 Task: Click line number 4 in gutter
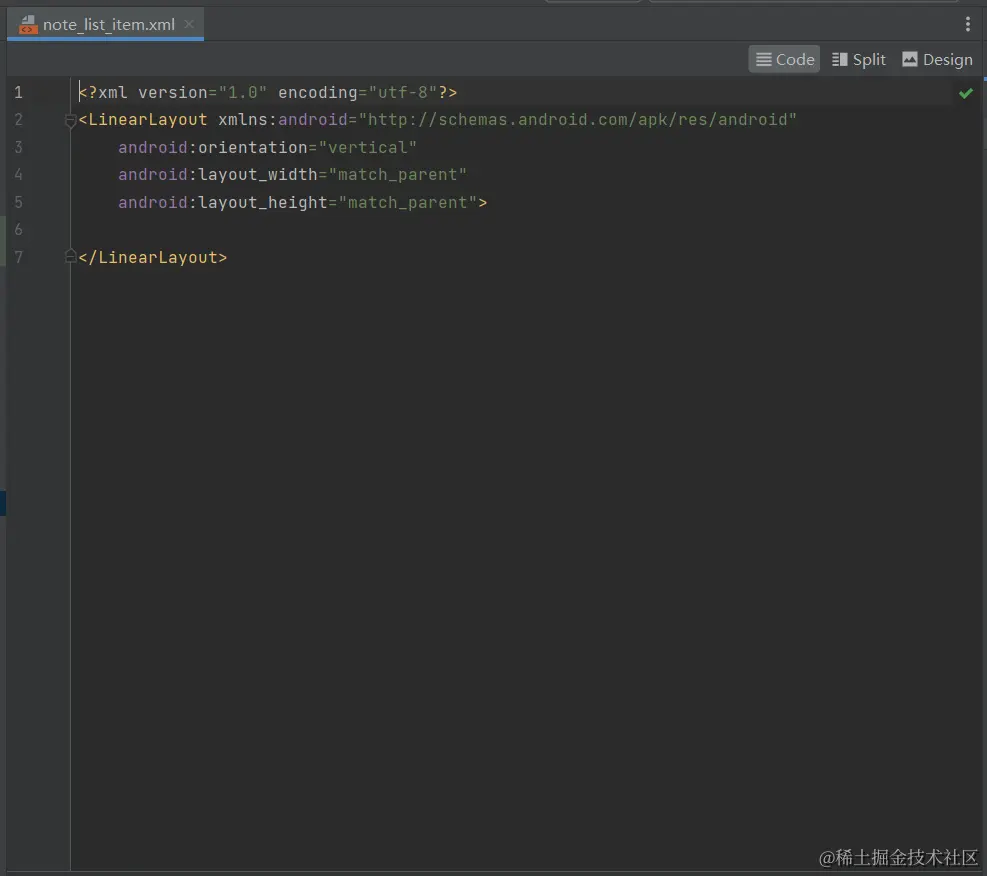click(19, 174)
